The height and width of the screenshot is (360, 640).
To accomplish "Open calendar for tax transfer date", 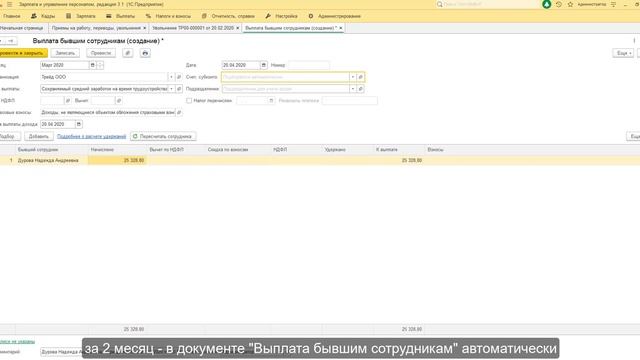I will click(271, 100).
